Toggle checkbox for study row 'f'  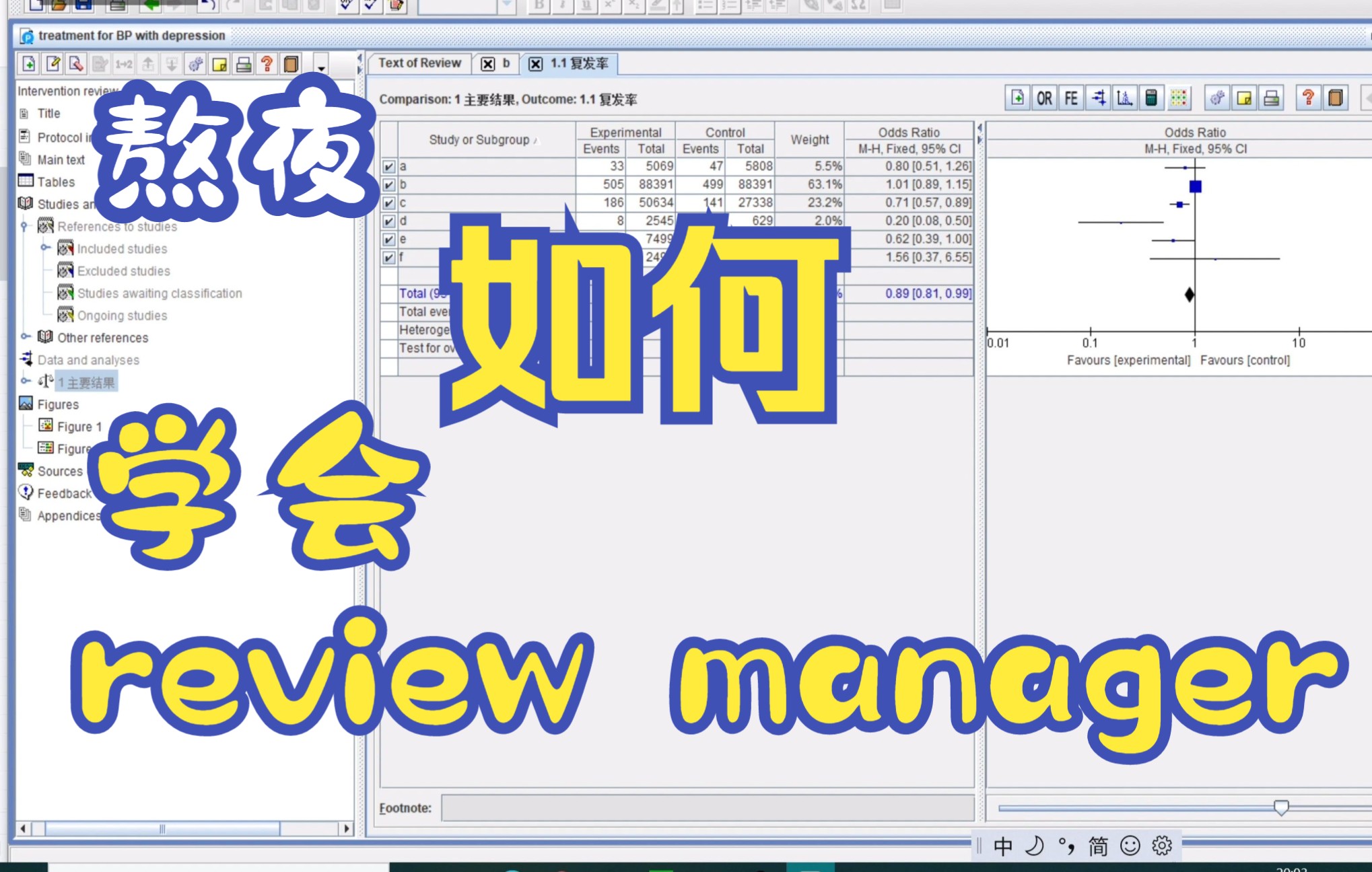[388, 257]
